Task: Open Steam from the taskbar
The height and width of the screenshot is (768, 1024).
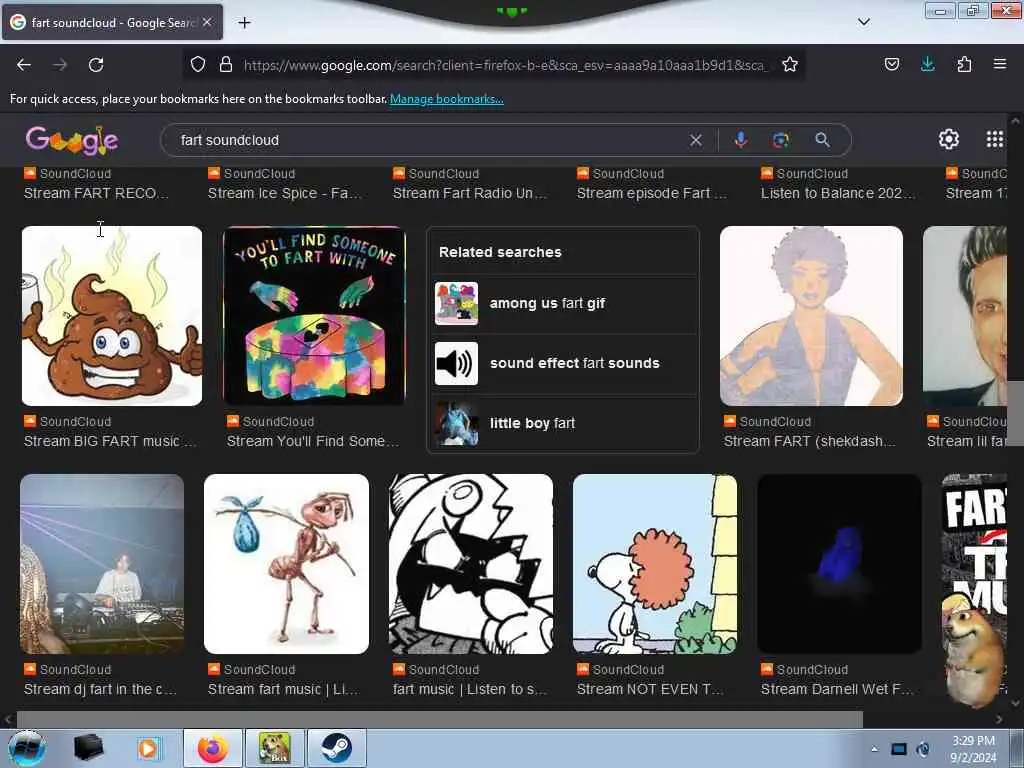Action: [x=336, y=748]
